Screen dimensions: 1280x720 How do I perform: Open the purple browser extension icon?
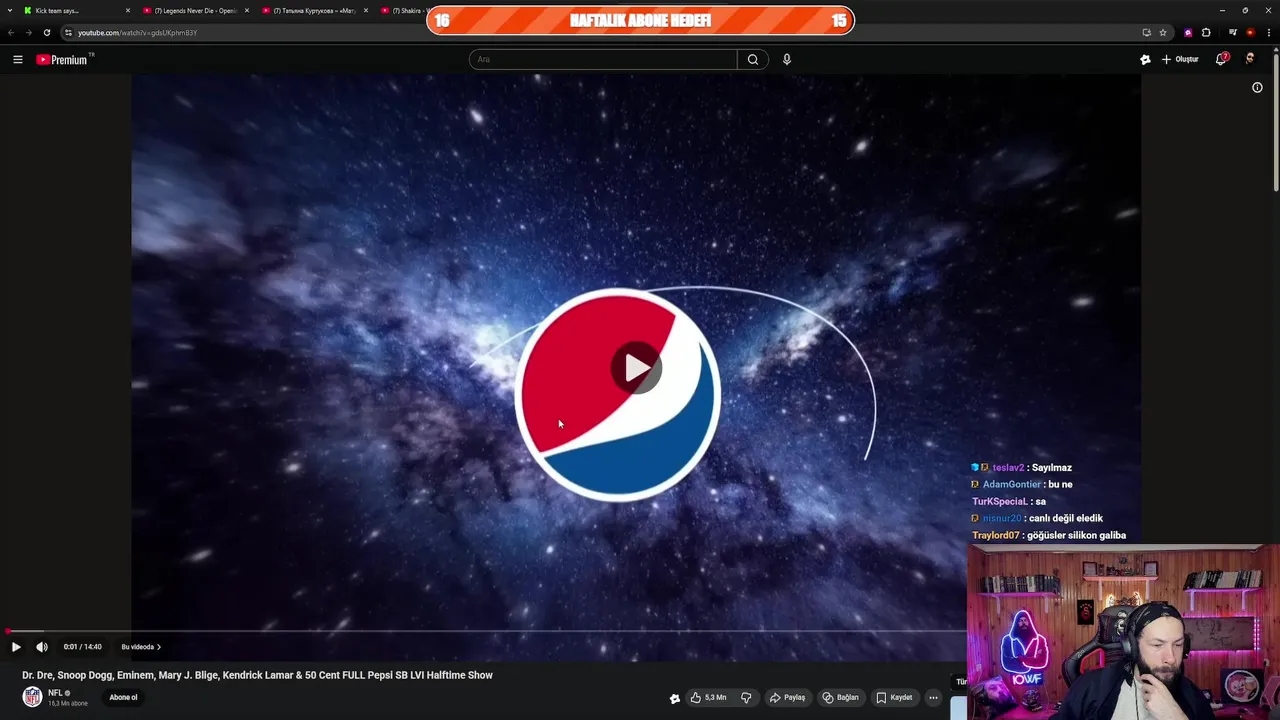1188,32
